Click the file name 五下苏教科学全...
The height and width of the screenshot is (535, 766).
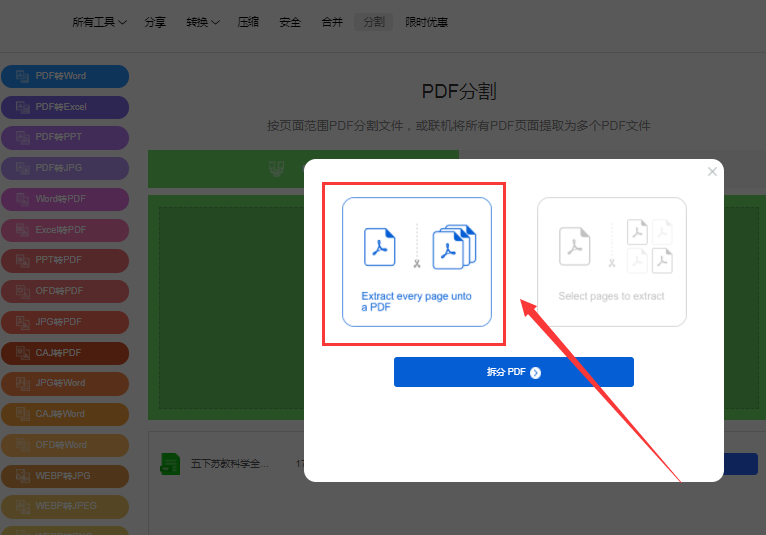tap(229, 464)
